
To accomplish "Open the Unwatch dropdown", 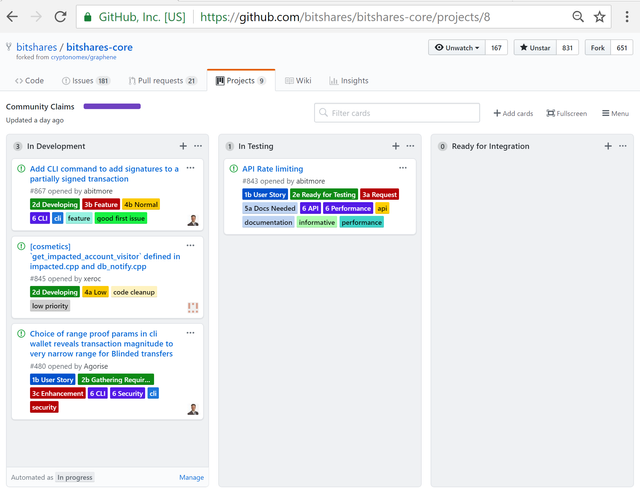I will 457,48.
